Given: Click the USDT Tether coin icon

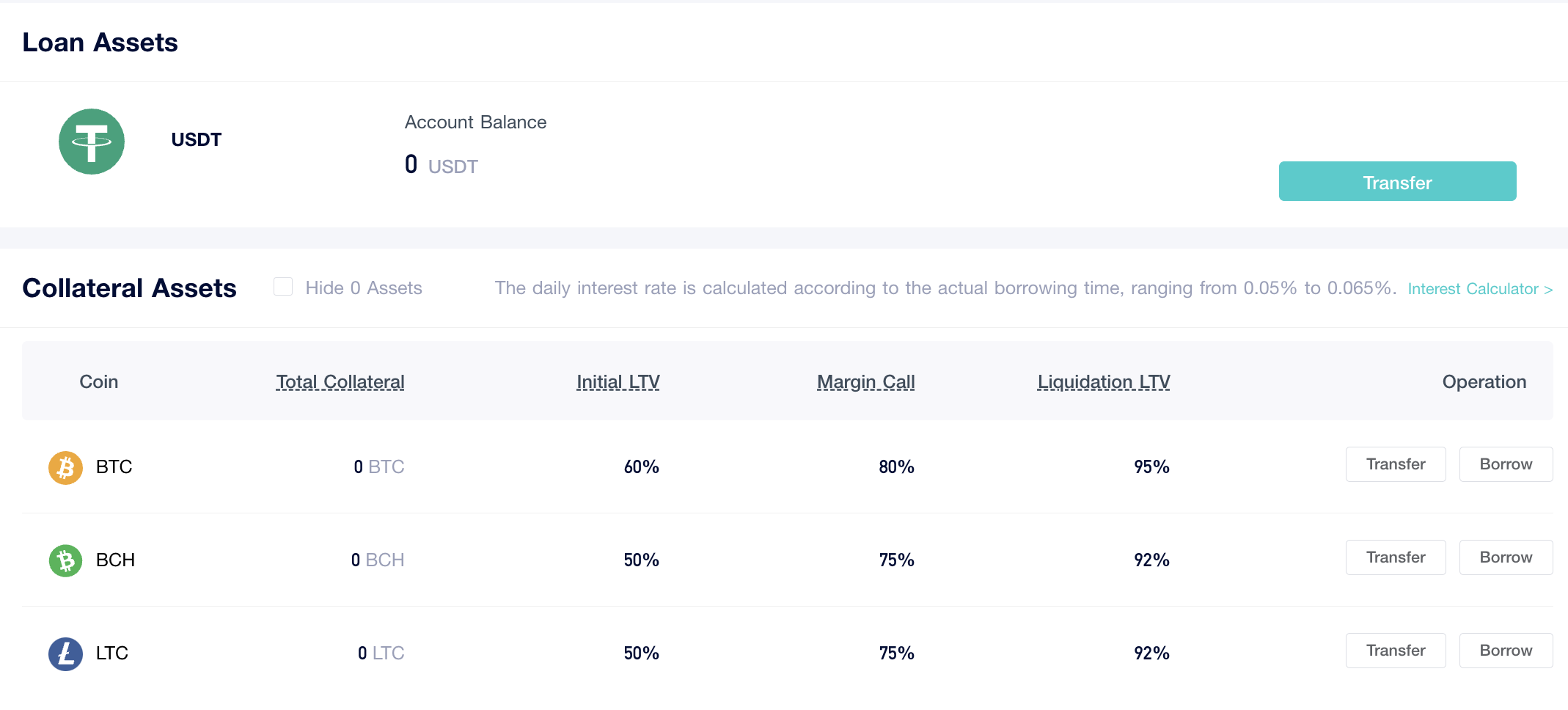Looking at the screenshot, I should 92,142.
